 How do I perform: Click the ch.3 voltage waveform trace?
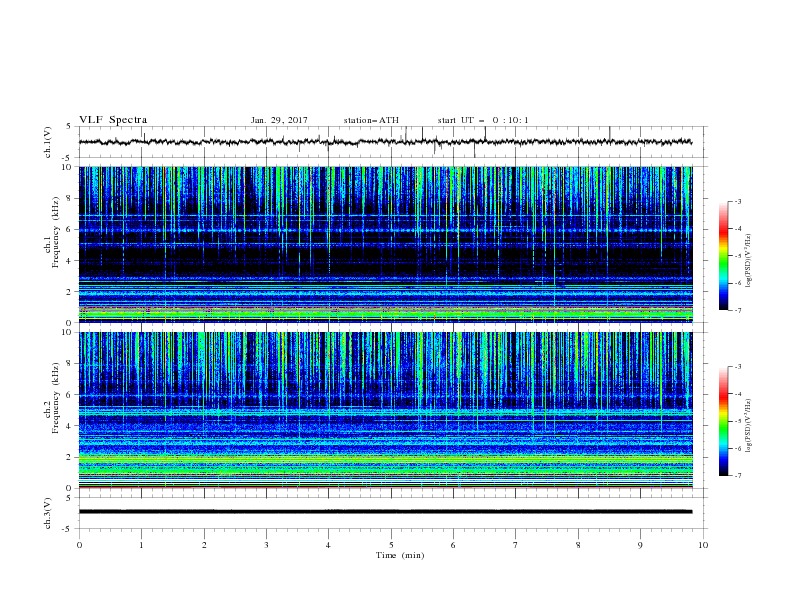tap(385, 512)
